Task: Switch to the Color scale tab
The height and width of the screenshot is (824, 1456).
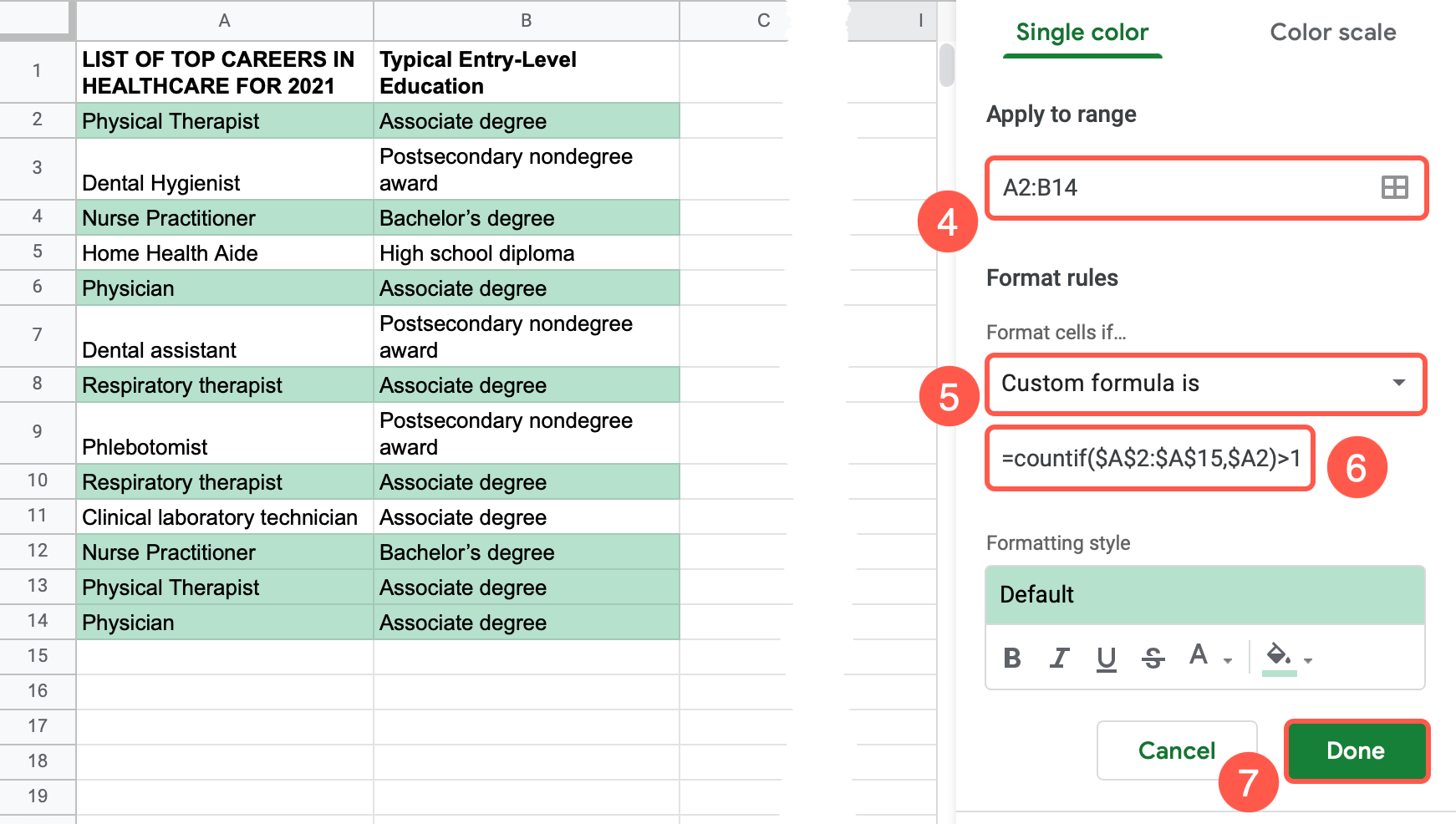Action: click(1332, 33)
